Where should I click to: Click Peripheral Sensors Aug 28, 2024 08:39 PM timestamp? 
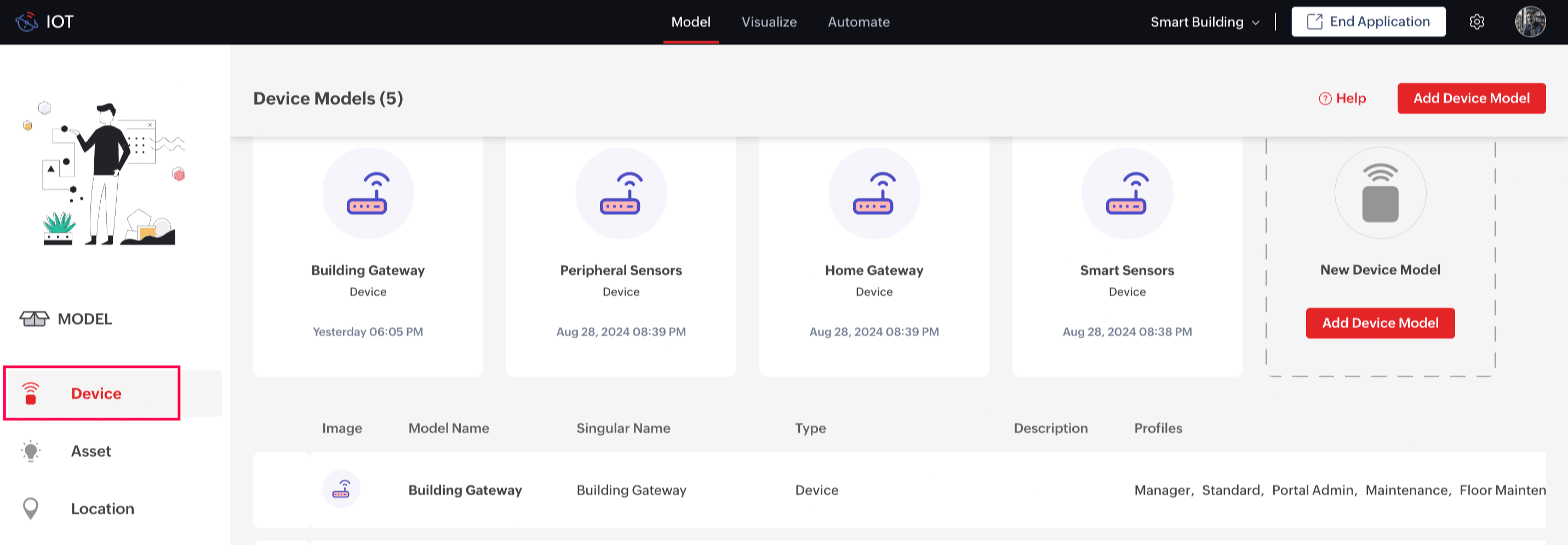click(621, 332)
